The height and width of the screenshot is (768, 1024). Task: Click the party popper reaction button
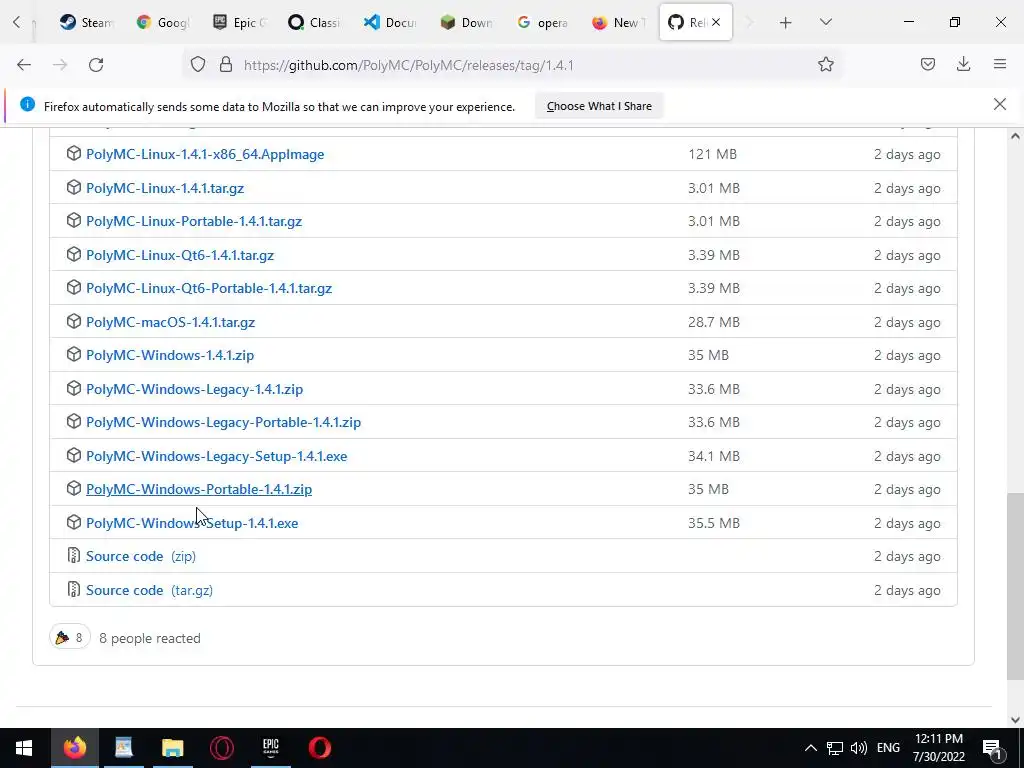(x=70, y=637)
